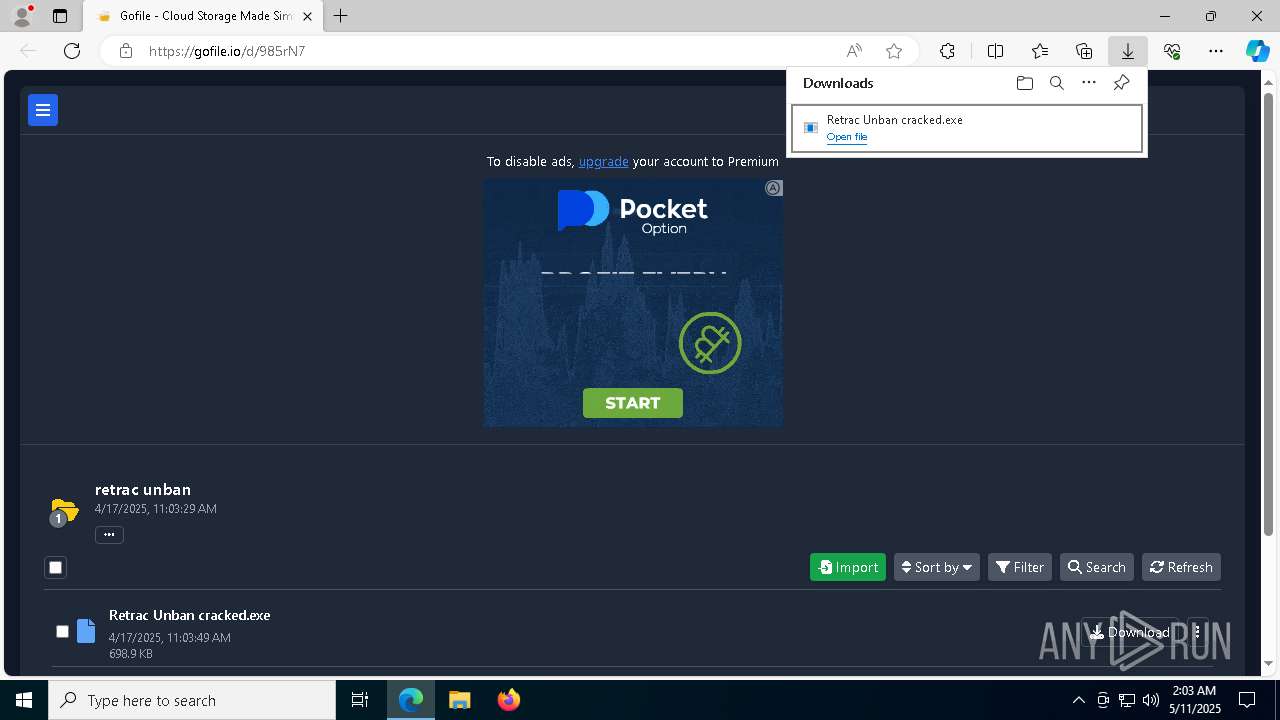
Task: Open downloads folder from Downloads panel
Action: click(1024, 83)
